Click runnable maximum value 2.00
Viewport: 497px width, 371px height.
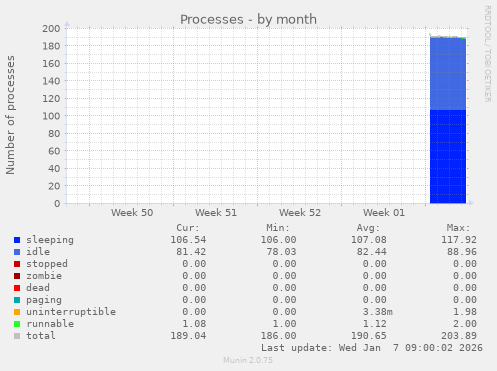(x=465, y=324)
